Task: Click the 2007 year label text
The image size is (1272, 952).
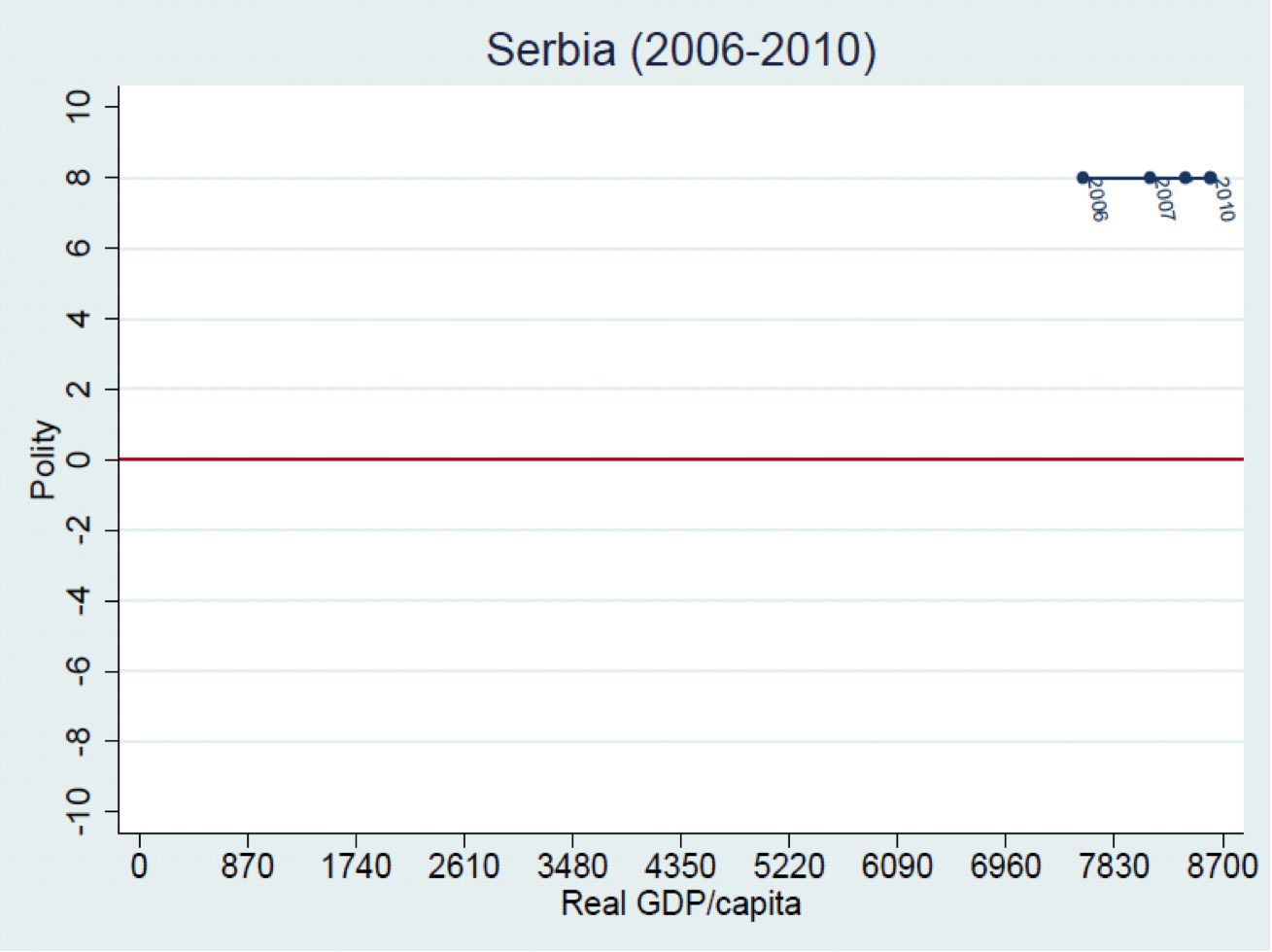Action: pos(1164,200)
